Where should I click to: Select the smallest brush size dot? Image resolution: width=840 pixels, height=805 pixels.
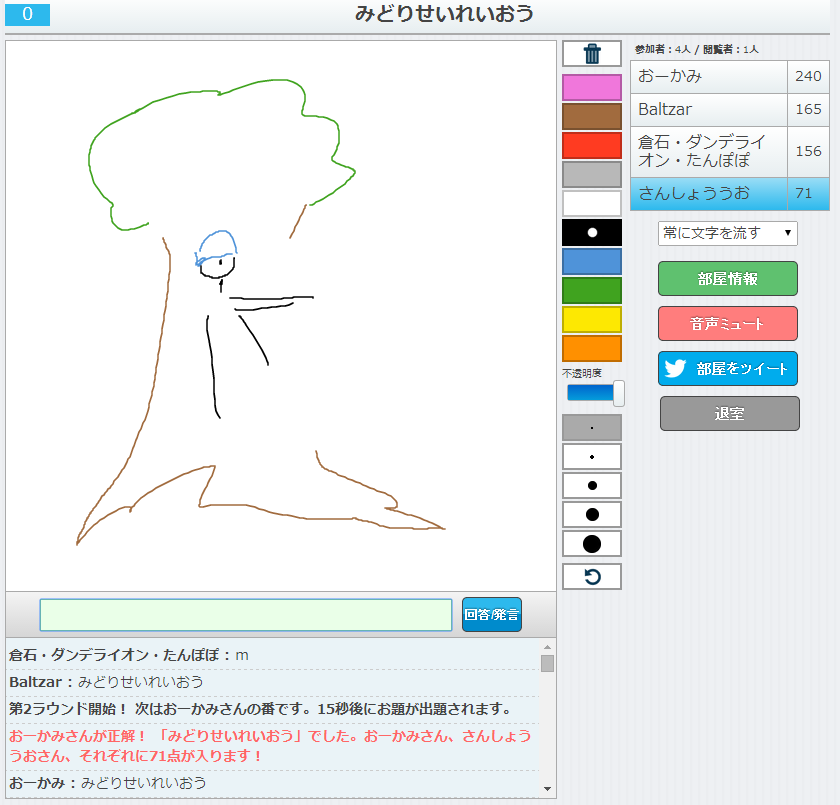click(591, 427)
